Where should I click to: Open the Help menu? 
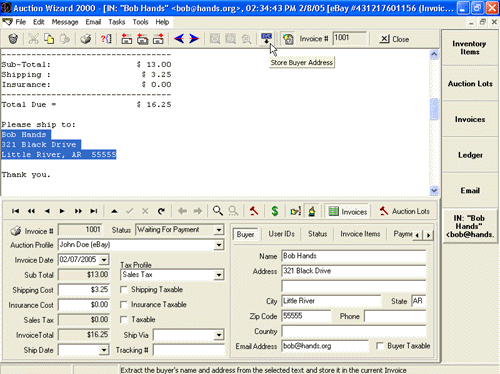(x=162, y=22)
